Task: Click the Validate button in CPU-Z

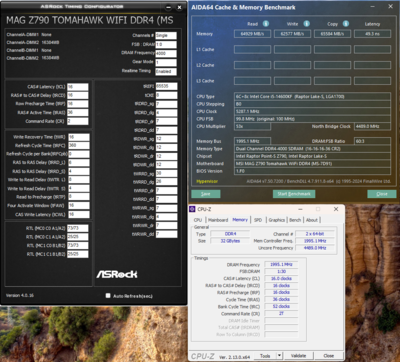Action: (x=298, y=356)
